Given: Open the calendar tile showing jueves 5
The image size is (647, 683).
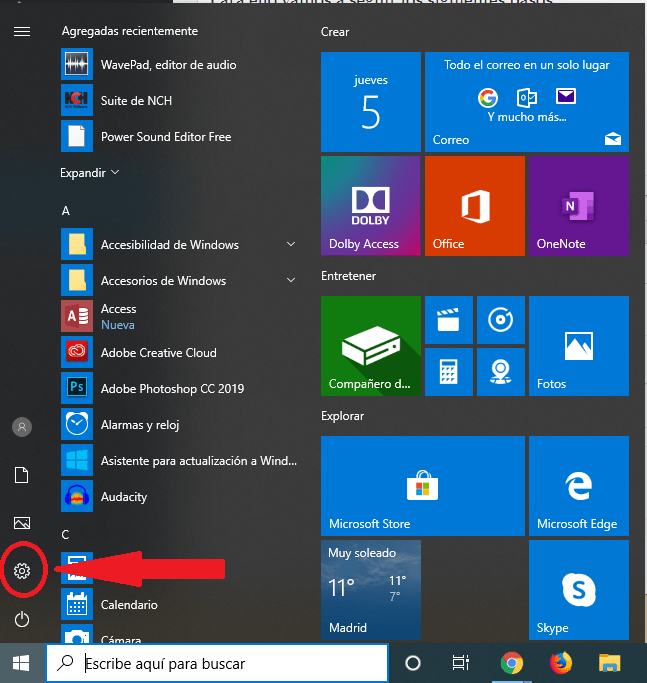Looking at the screenshot, I should 371,102.
